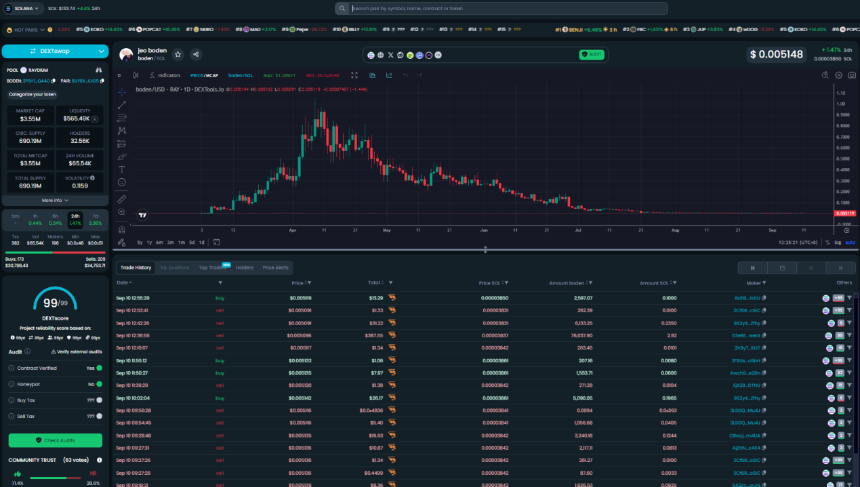Select the 1h stats period
This screenshot has height=487, width=860.
click(x=35, y=220)
